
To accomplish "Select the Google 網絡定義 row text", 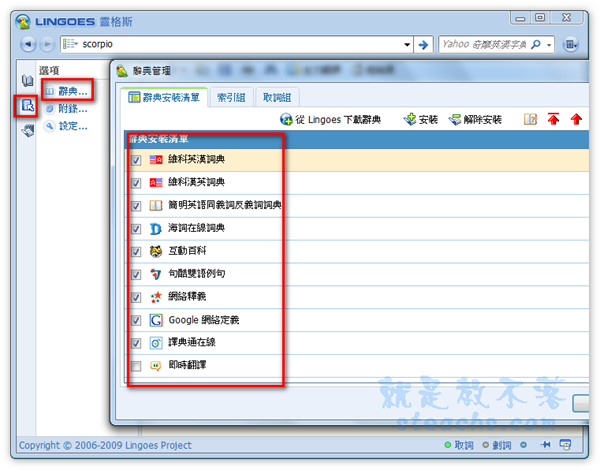I will 204,320.
